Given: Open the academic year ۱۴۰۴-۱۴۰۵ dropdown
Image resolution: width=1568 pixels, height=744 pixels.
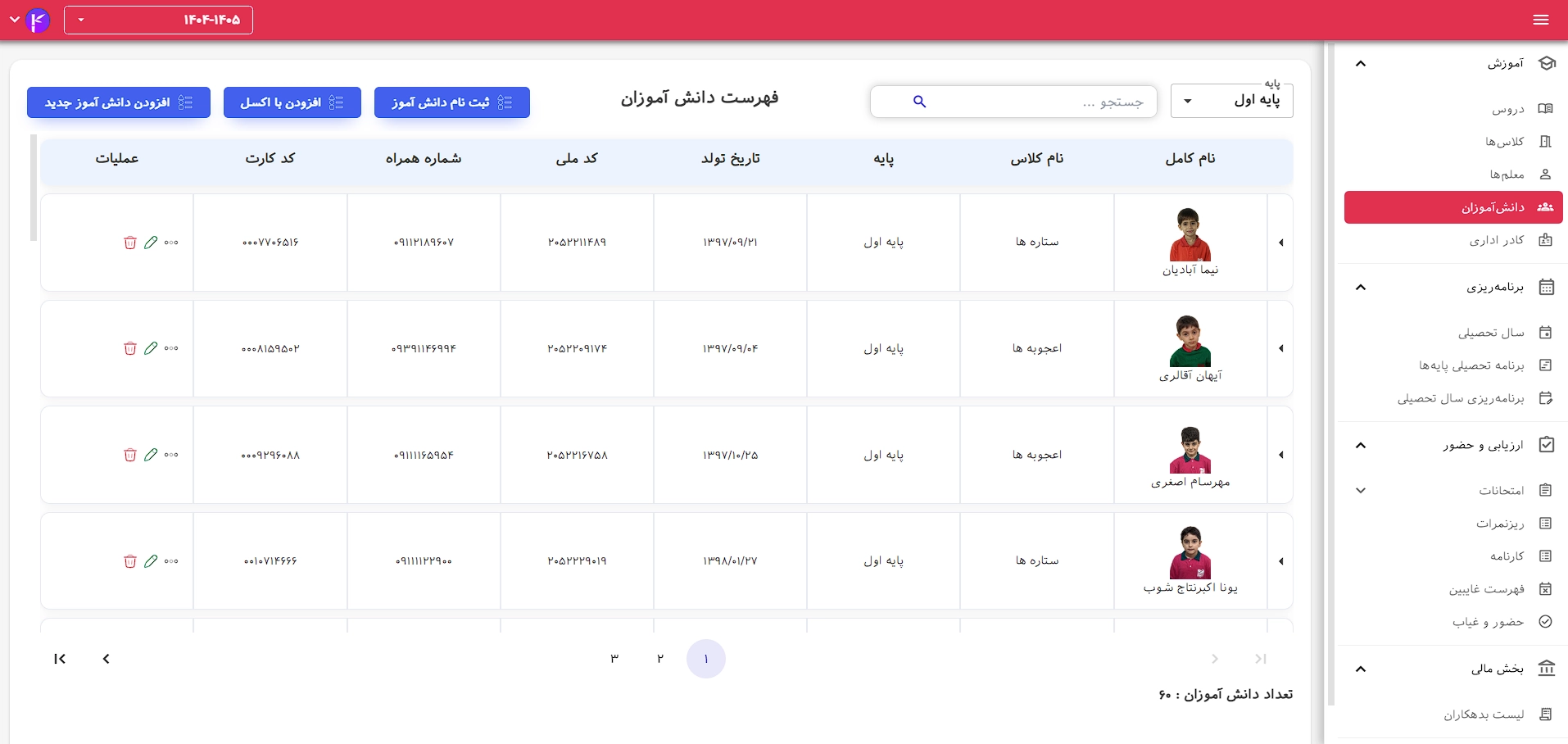Looking at the screenshot, I should point(158,20).
